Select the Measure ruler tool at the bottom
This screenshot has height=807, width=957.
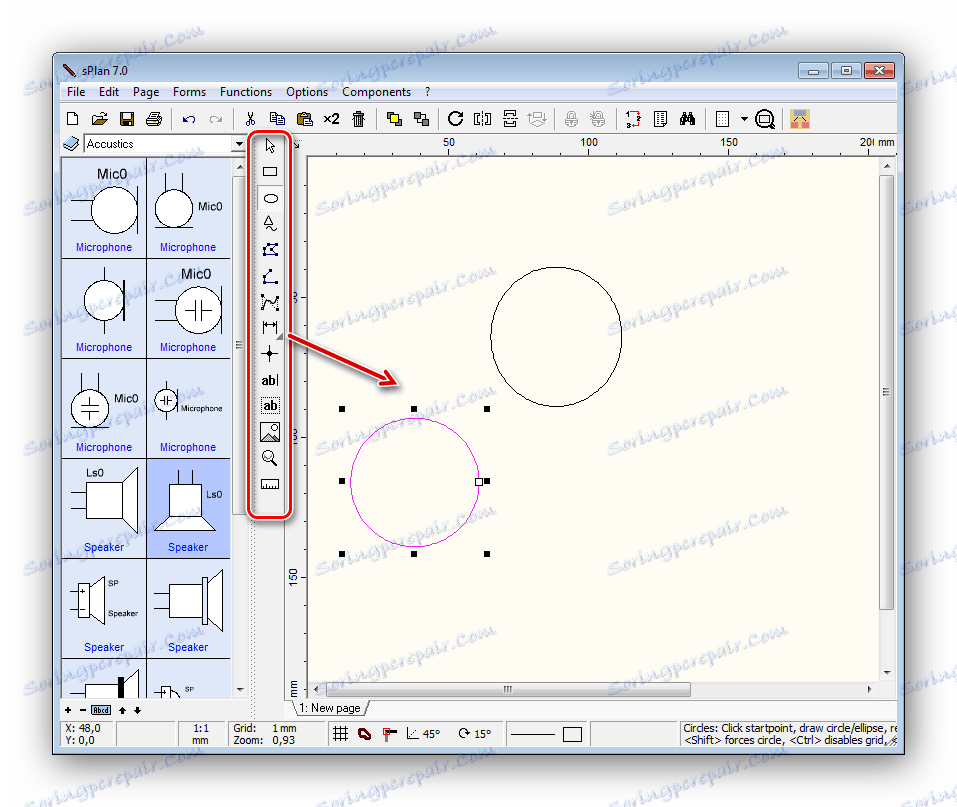(270, 485)
